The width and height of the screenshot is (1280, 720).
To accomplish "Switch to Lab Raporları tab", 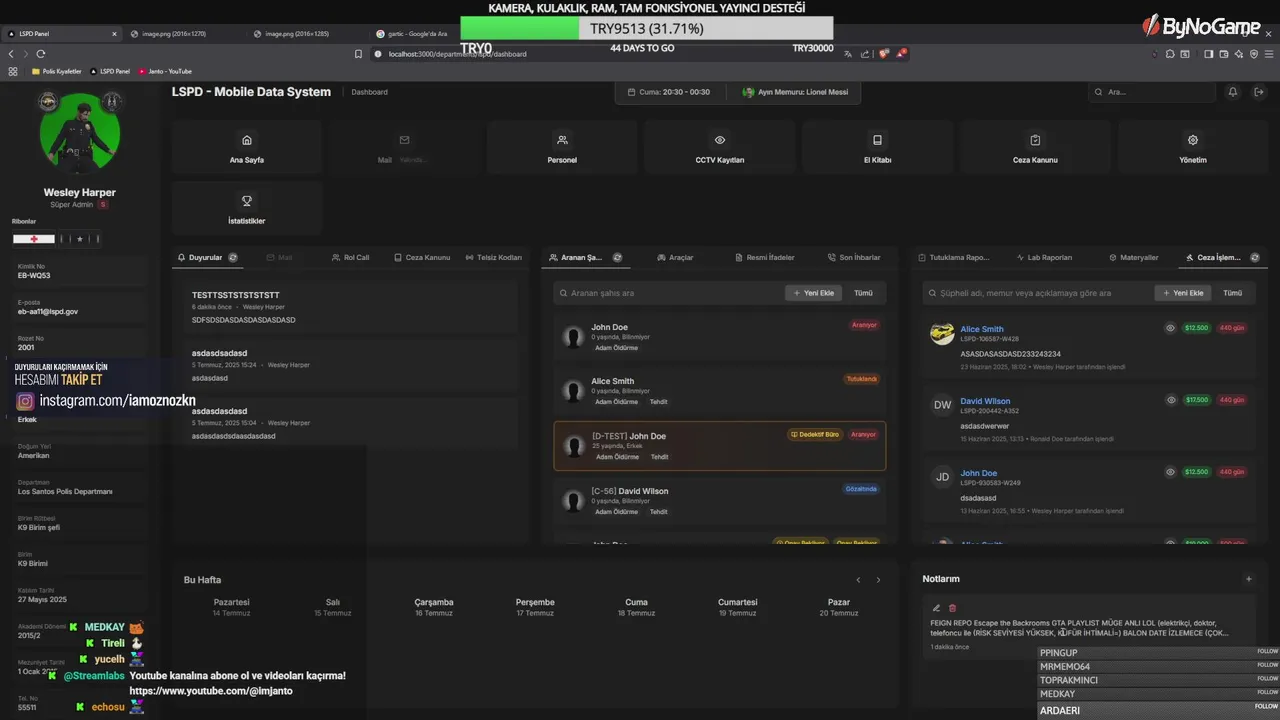I will coord(1043,257).
